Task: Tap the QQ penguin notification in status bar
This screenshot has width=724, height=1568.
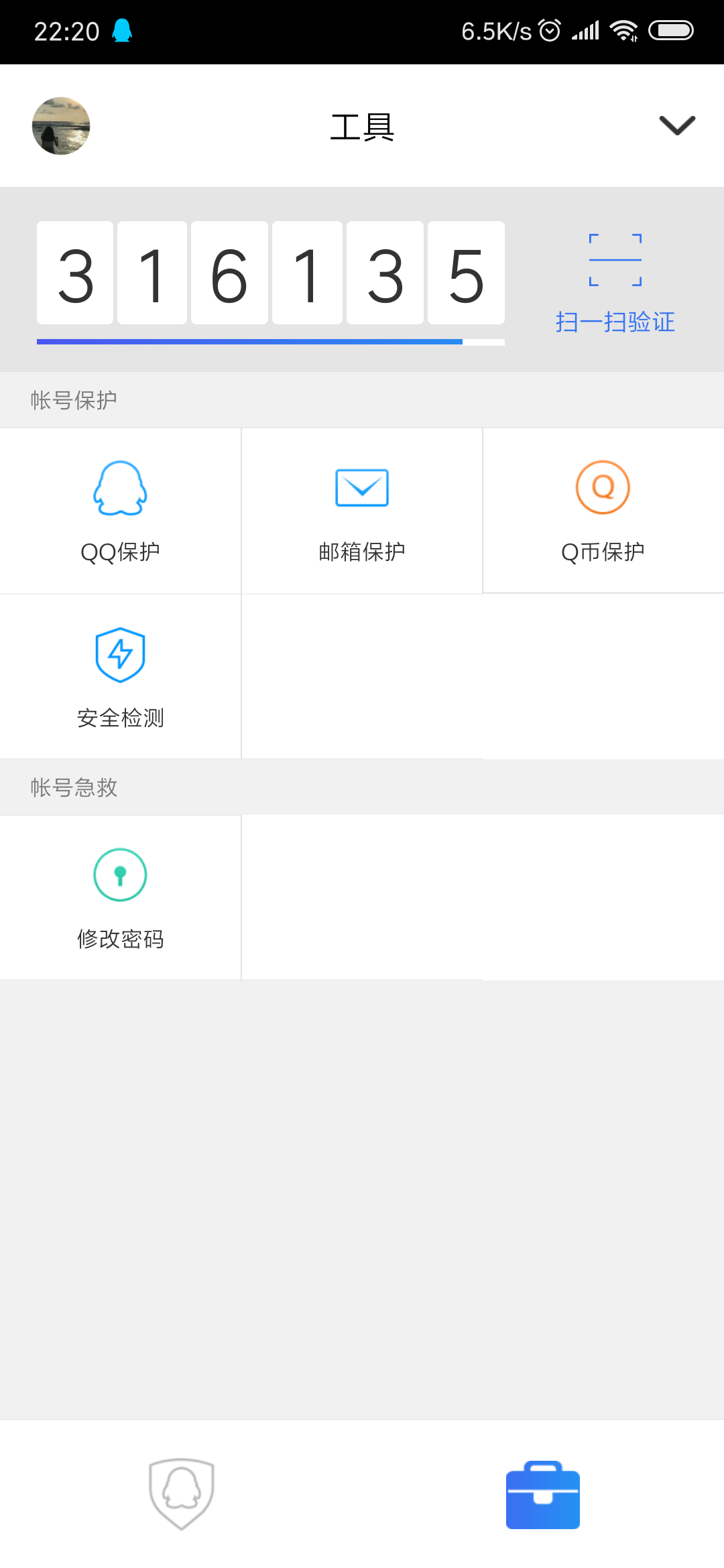Action: pos(122,31)
